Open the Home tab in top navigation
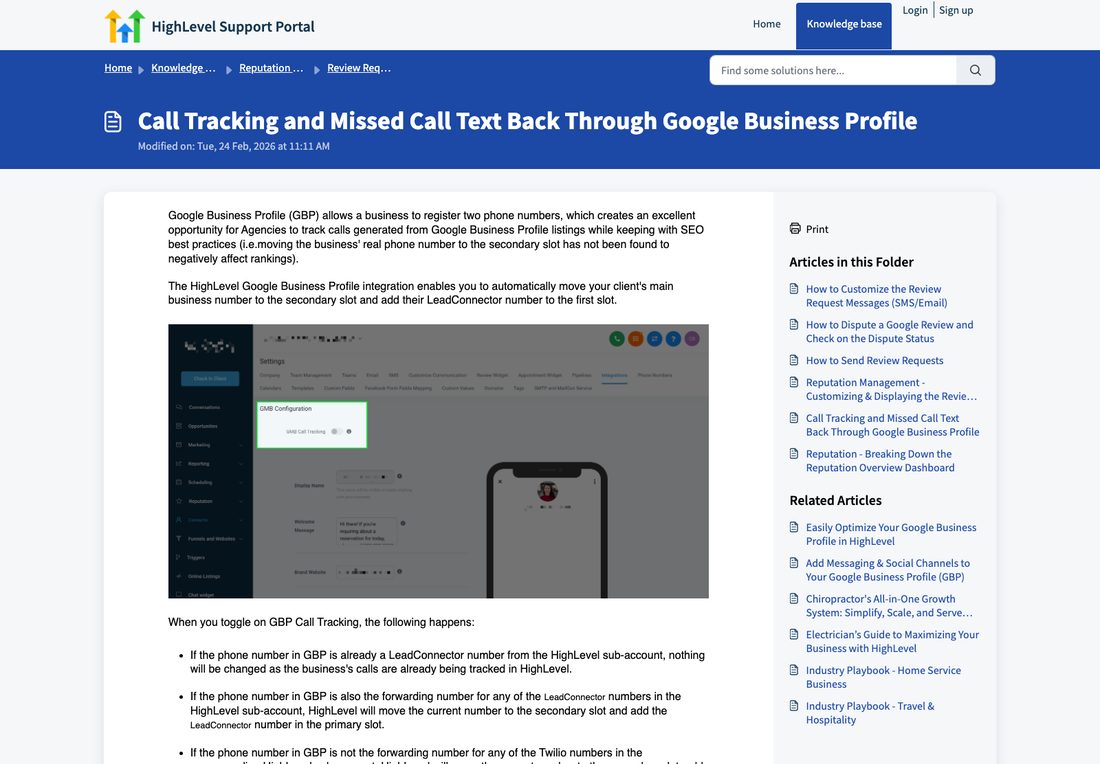 [x=767, y=24]
